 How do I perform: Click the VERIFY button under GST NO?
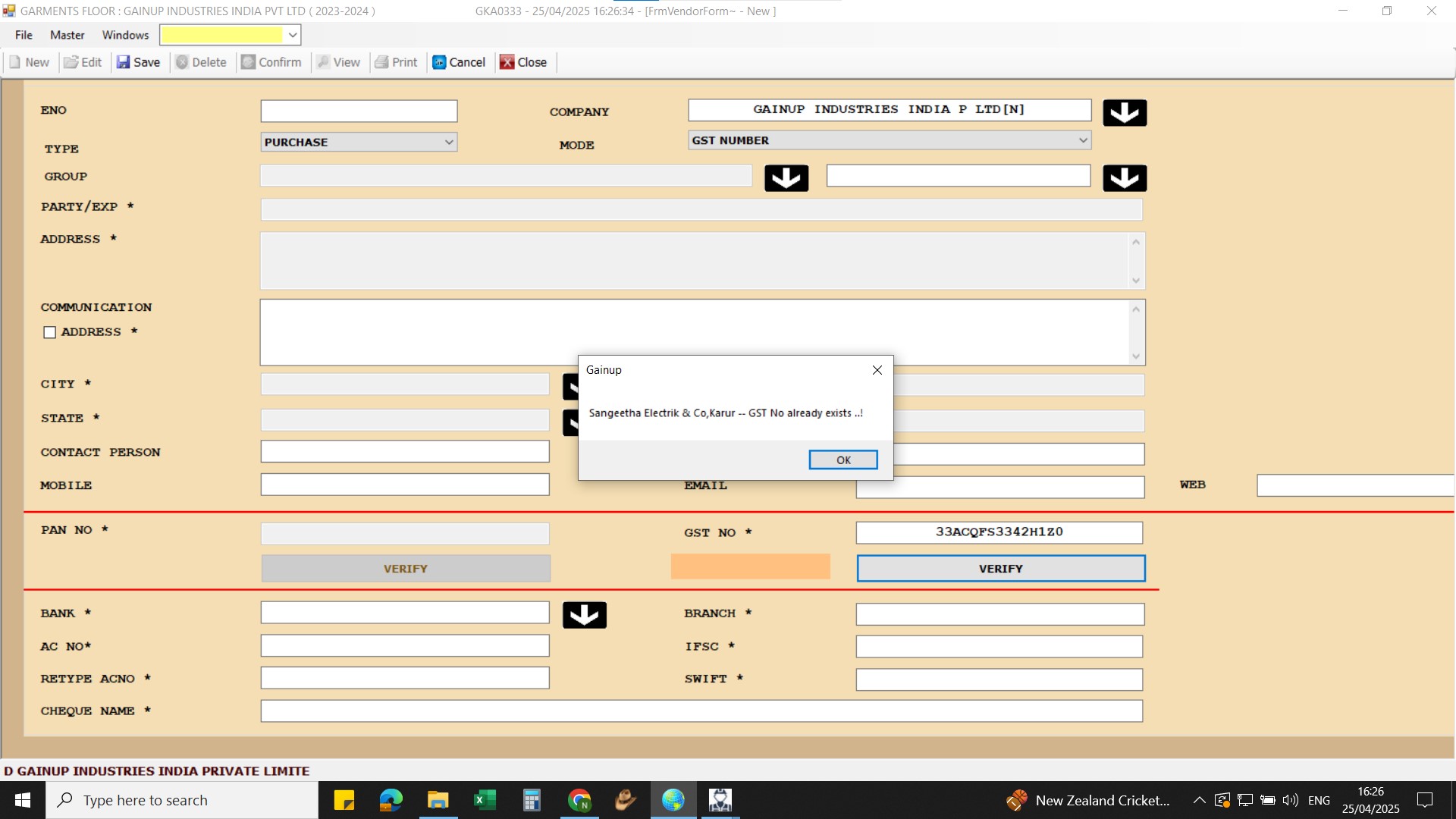(1000, 568)
